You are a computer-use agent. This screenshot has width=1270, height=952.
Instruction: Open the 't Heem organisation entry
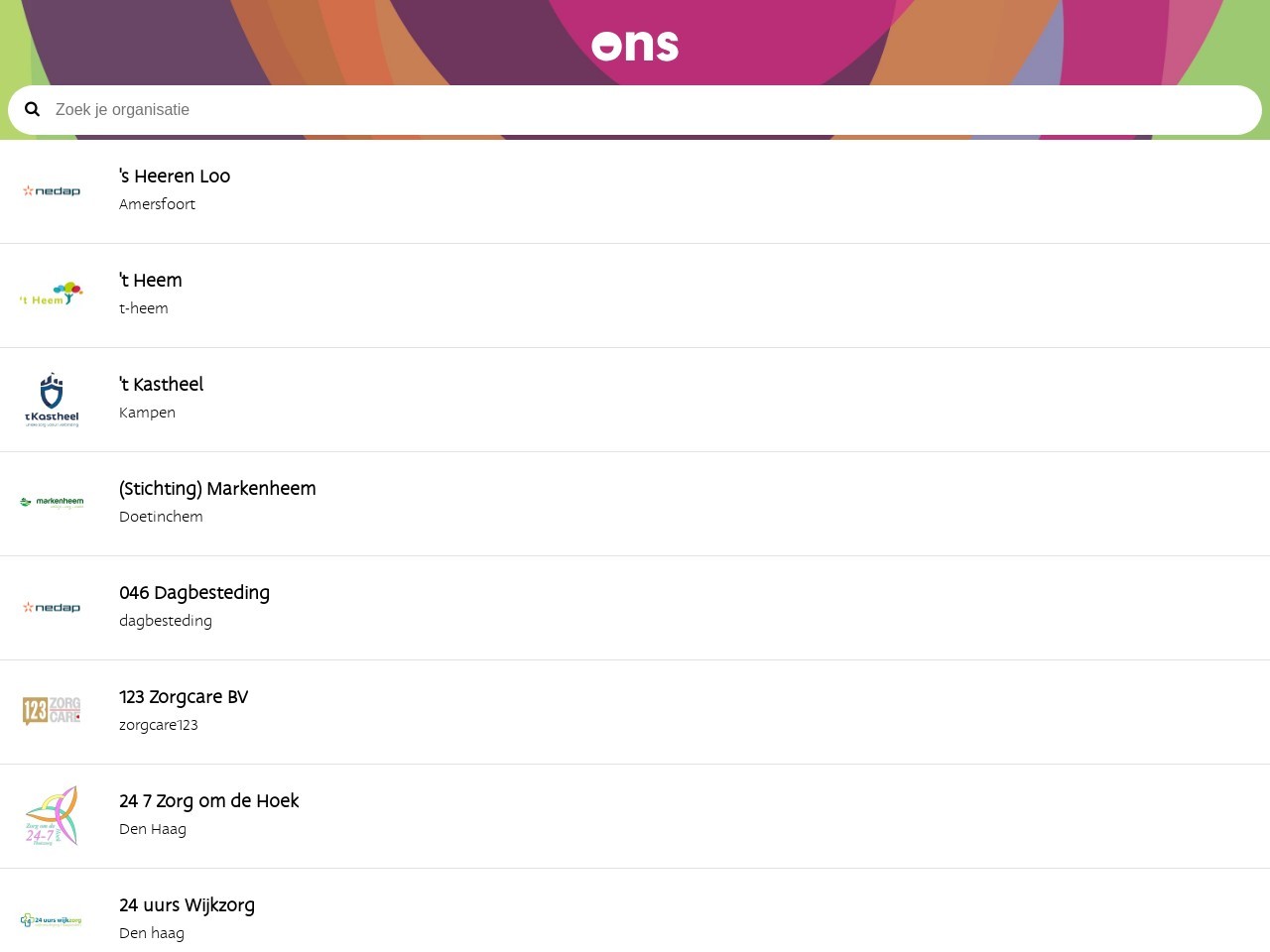635,296
